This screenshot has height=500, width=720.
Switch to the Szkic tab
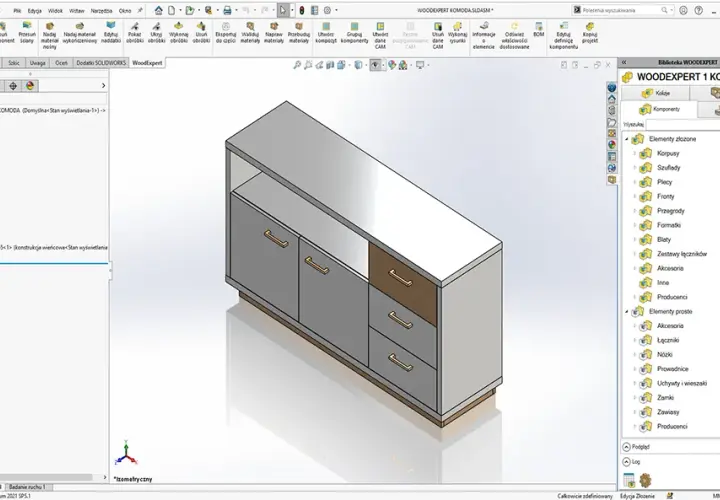14,63
